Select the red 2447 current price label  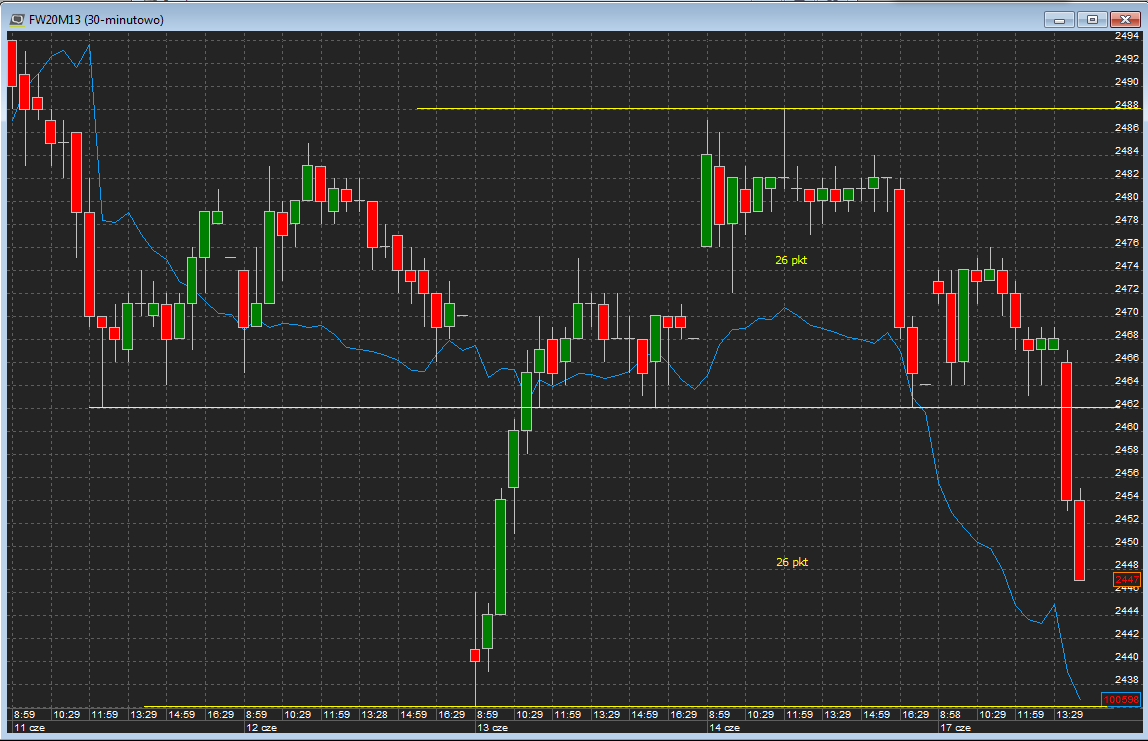point(1126,579)
